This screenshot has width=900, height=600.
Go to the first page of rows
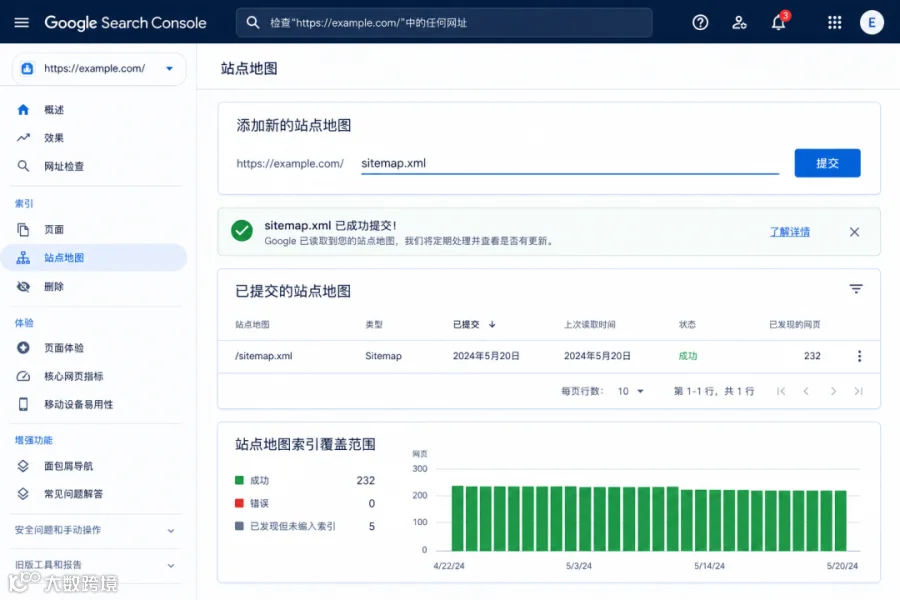[x=781, y=391]
